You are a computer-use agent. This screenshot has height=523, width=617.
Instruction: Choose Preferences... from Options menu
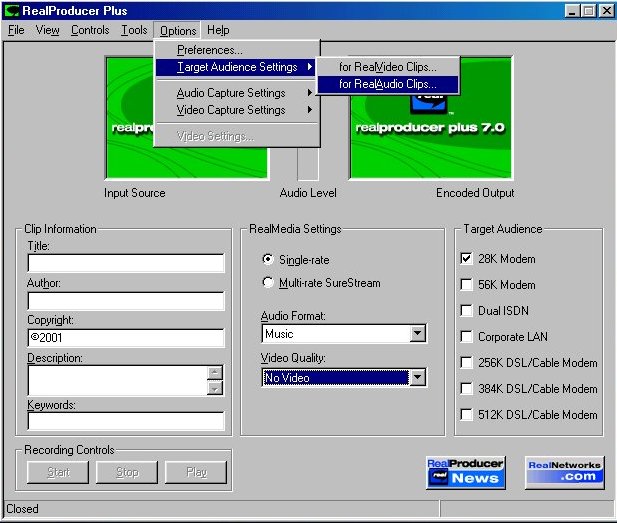[236, 50]
